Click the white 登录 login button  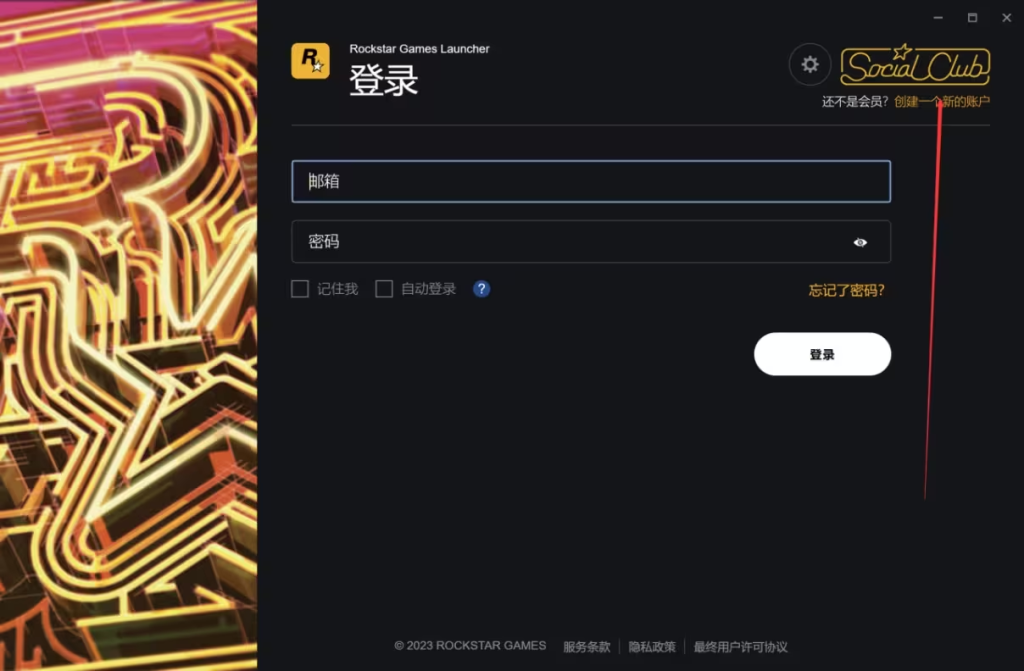(x=822, y=354)
